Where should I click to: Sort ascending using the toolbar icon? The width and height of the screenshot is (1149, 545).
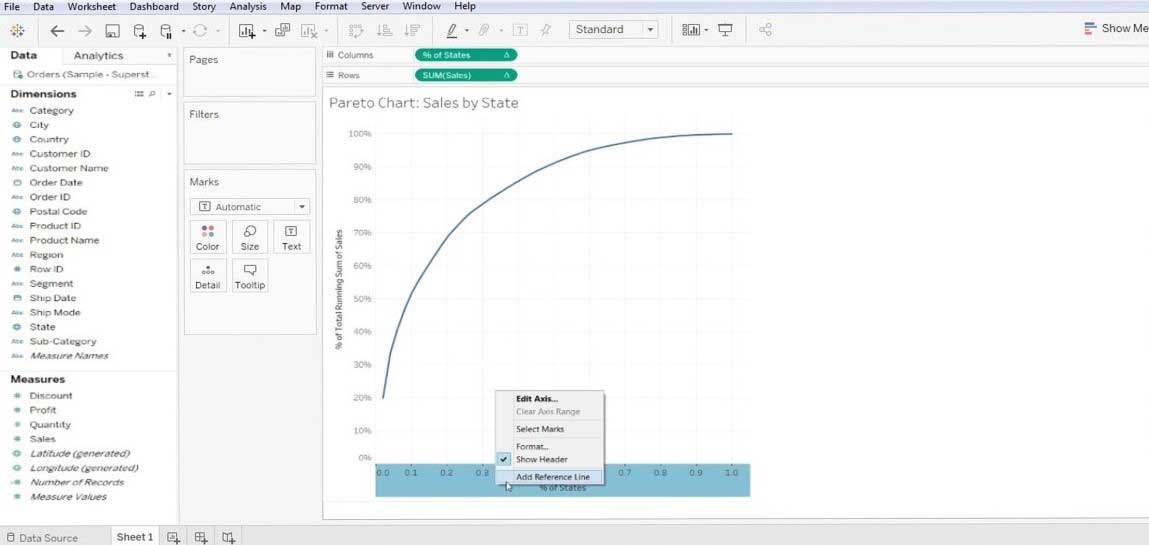384,30
